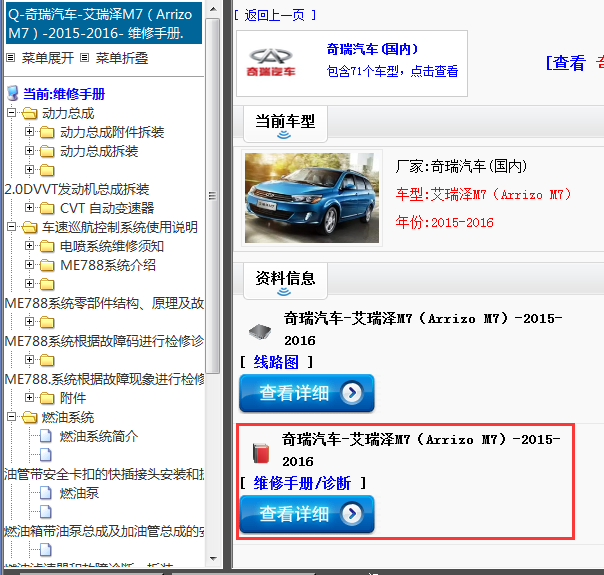Click 菜单展开 to expand all menus
The height and width of the screenshot is (575, 604).
click(x=47, y=58)
